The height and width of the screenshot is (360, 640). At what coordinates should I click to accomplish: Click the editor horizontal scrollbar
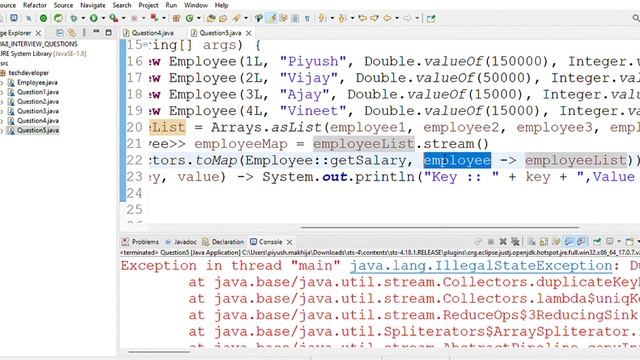pyautogui.click(x=440, y=227)
